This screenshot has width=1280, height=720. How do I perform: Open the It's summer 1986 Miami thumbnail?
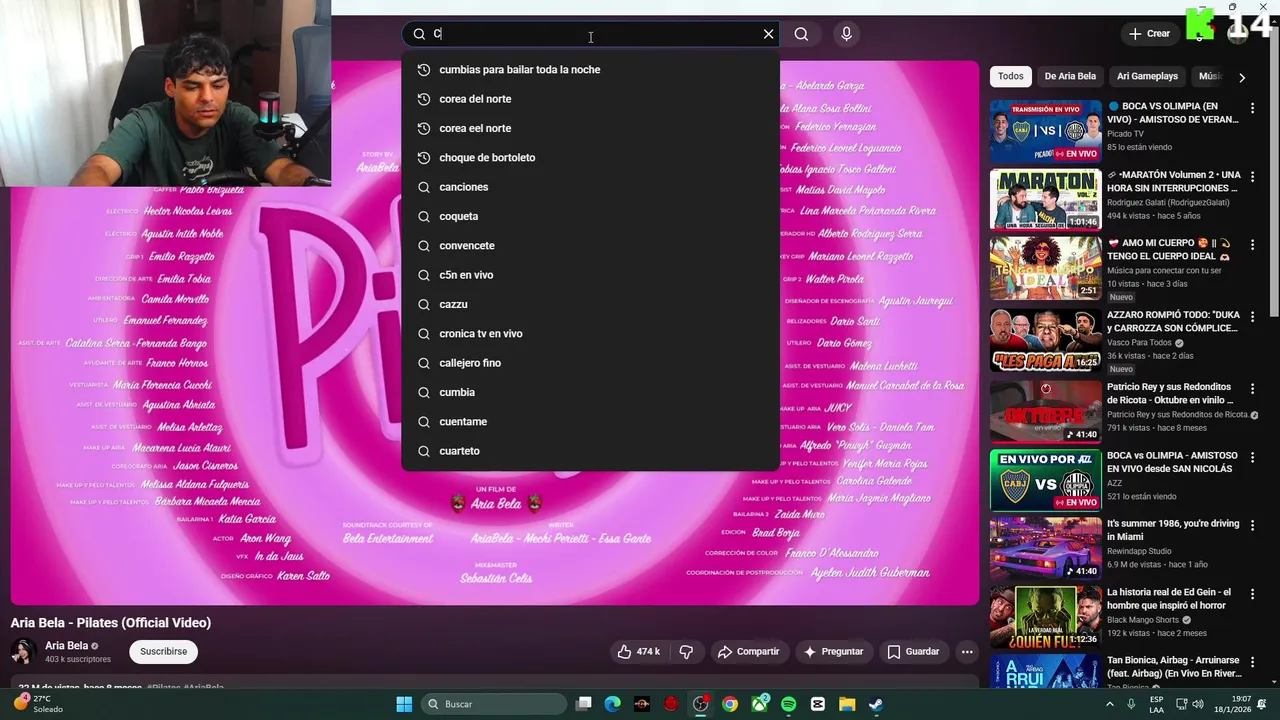click(x=1045, y=548)
